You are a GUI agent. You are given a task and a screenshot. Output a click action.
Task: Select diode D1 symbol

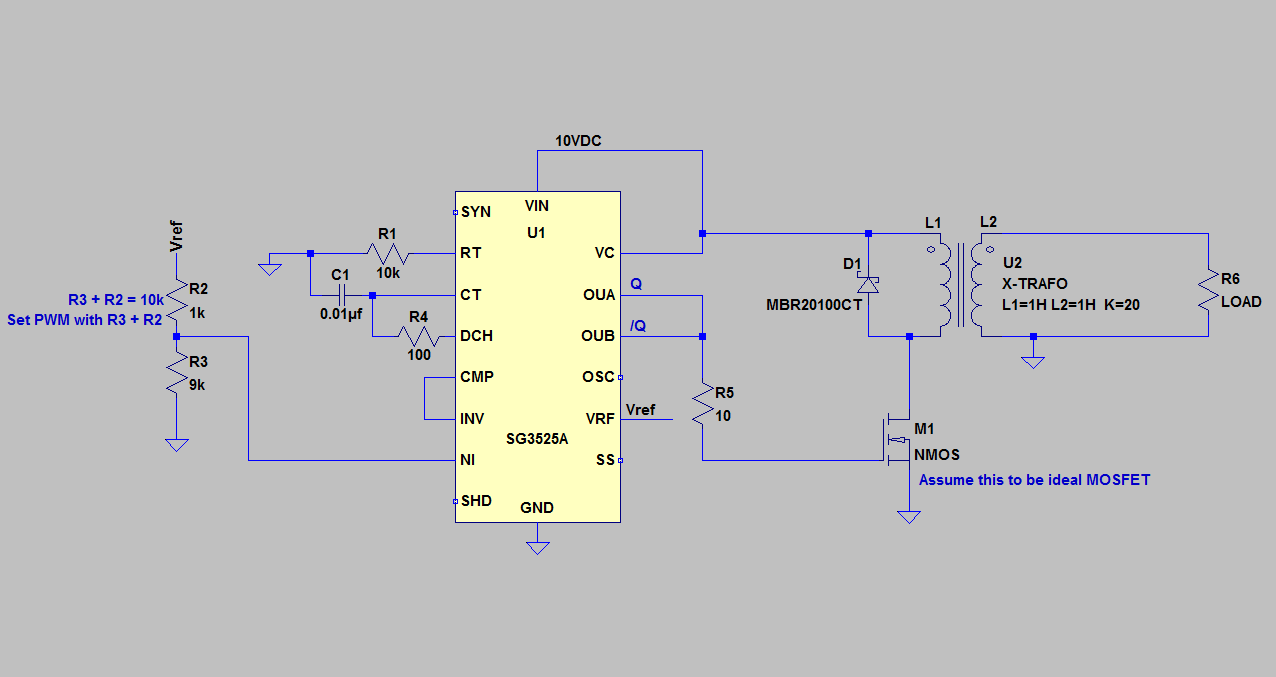(868, 283)
